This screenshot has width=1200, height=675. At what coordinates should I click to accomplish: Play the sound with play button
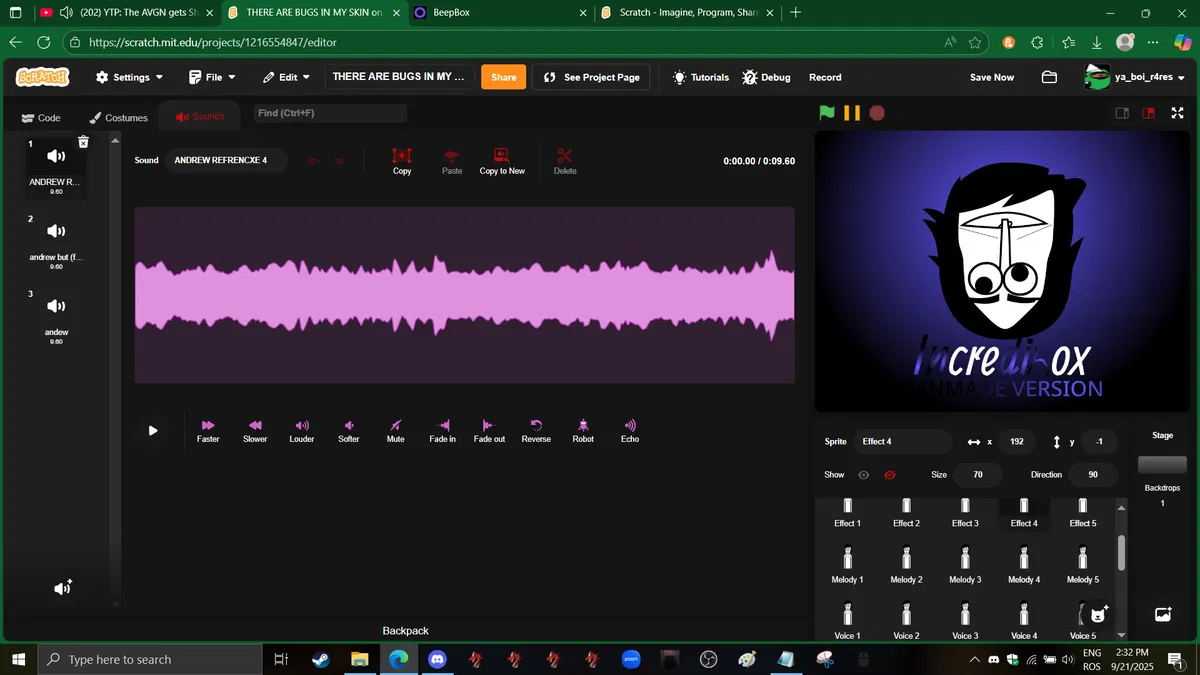(x=153, y=431)
